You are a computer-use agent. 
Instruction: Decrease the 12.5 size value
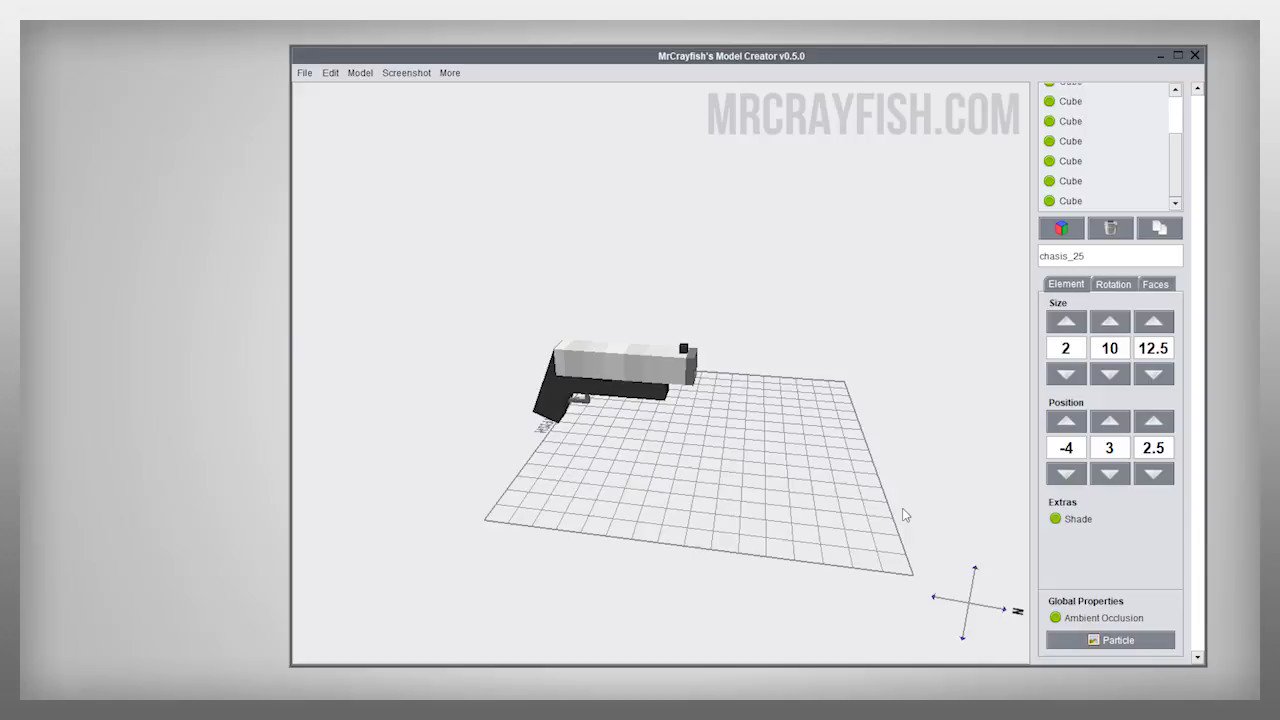click(1153, 373)
